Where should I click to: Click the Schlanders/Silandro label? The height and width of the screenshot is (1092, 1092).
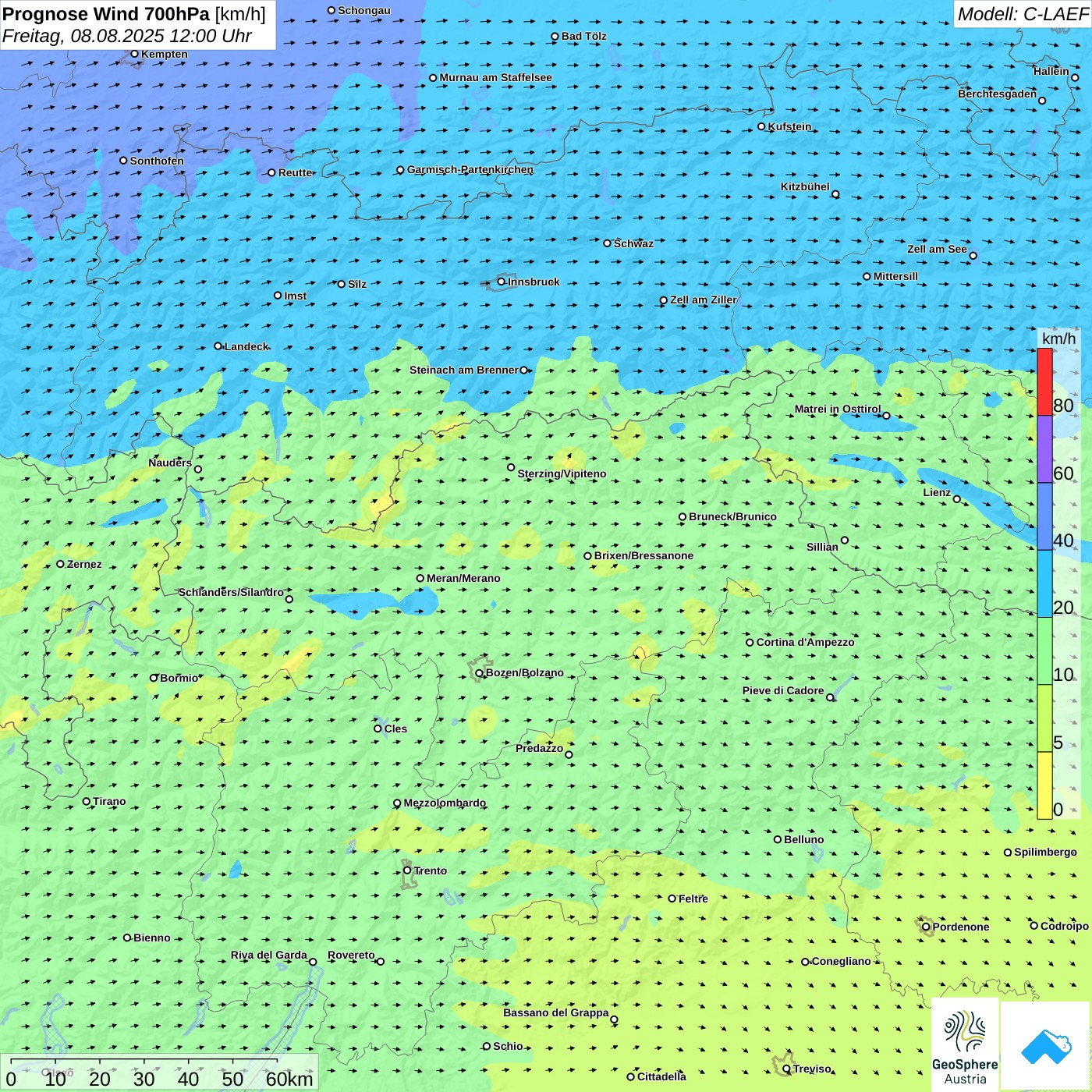[x=231, y=592]
